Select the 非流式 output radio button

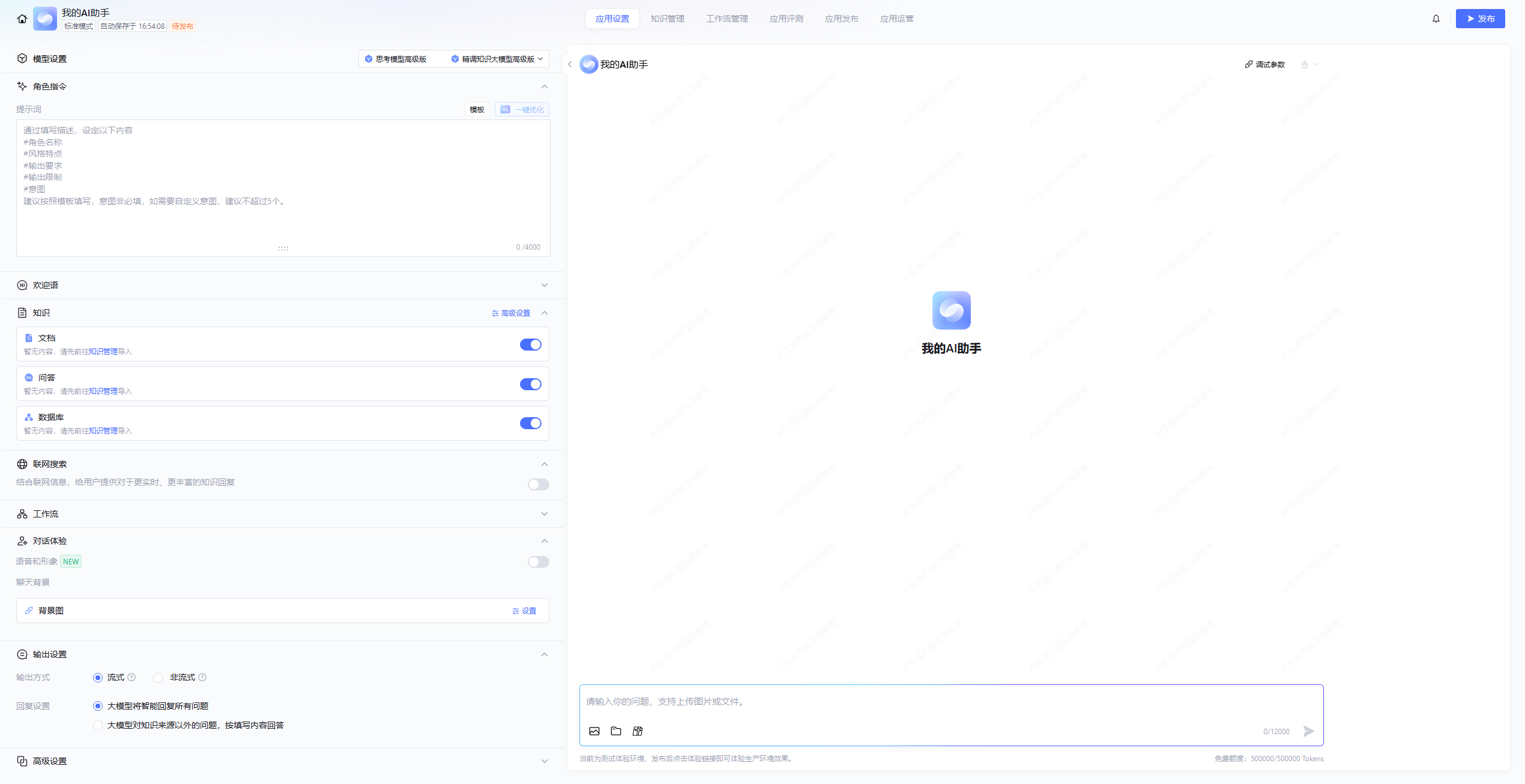pos(158,677)
